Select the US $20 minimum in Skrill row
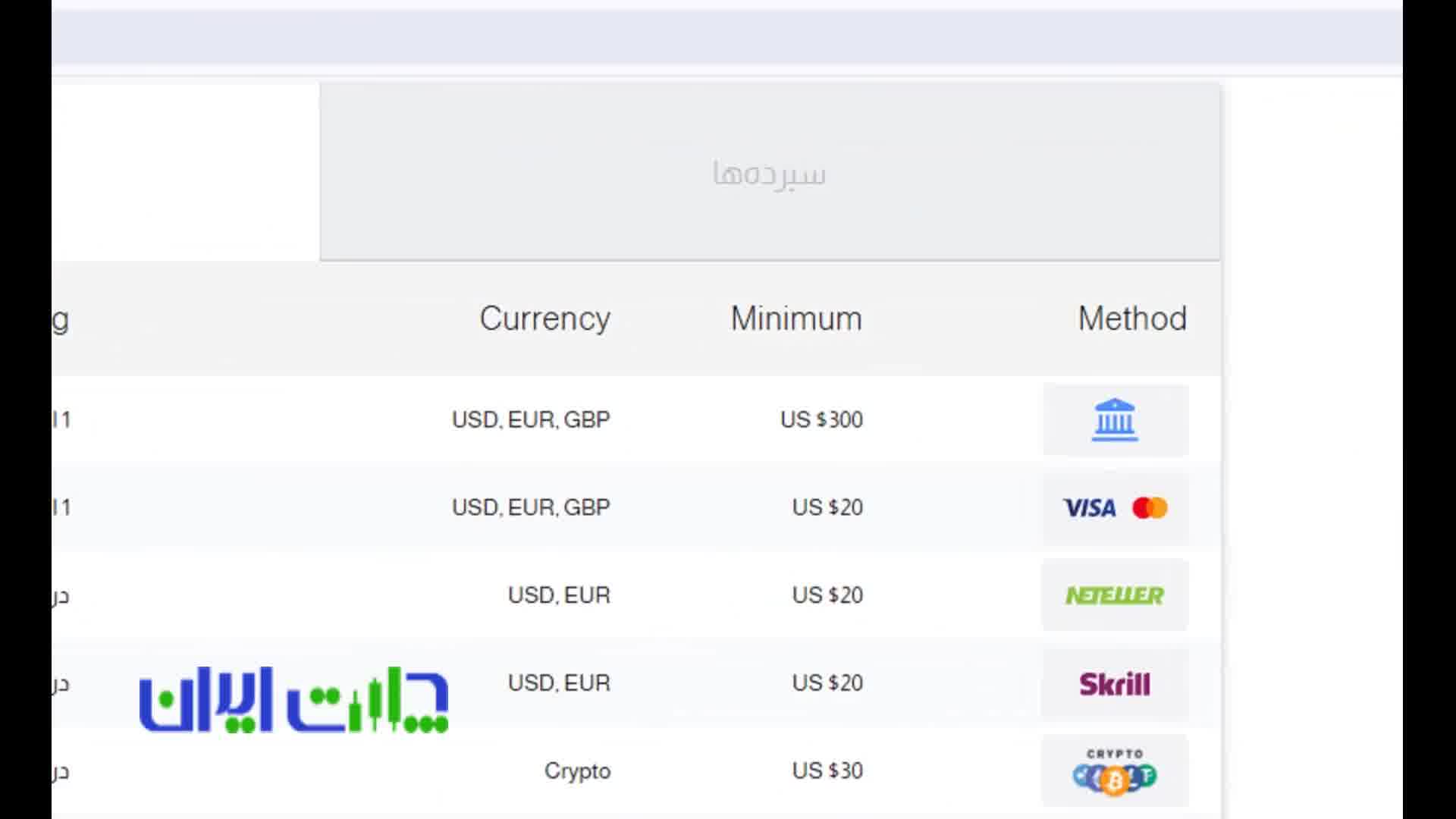The width and height of the screenshot is (1456, 819). click(x=827, y=683)
